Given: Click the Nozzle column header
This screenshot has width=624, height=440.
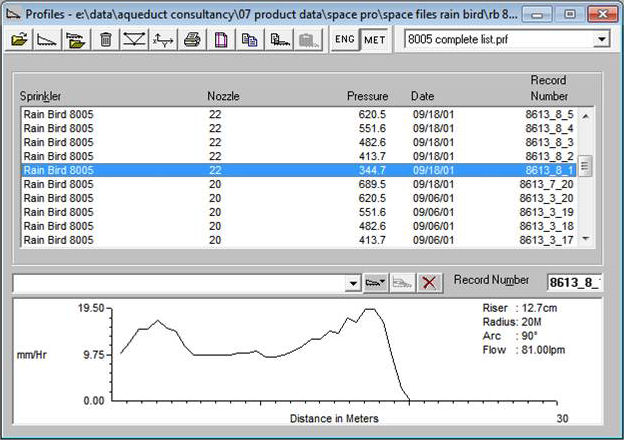Looking at the screenshot, I should (223, 96).
